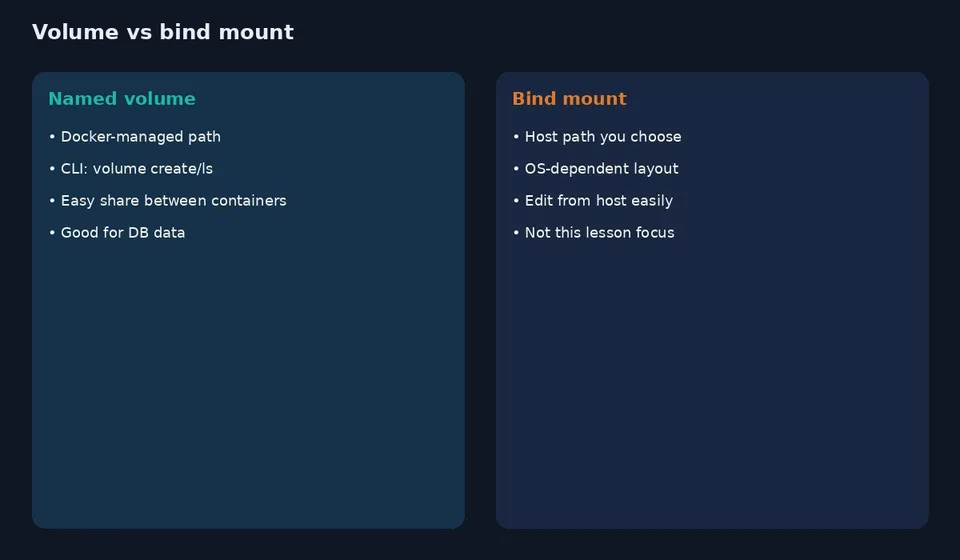The image size is (960, 560).
Task: Click the 'Good for DB data' bullet
Action: tap(117, 233)
